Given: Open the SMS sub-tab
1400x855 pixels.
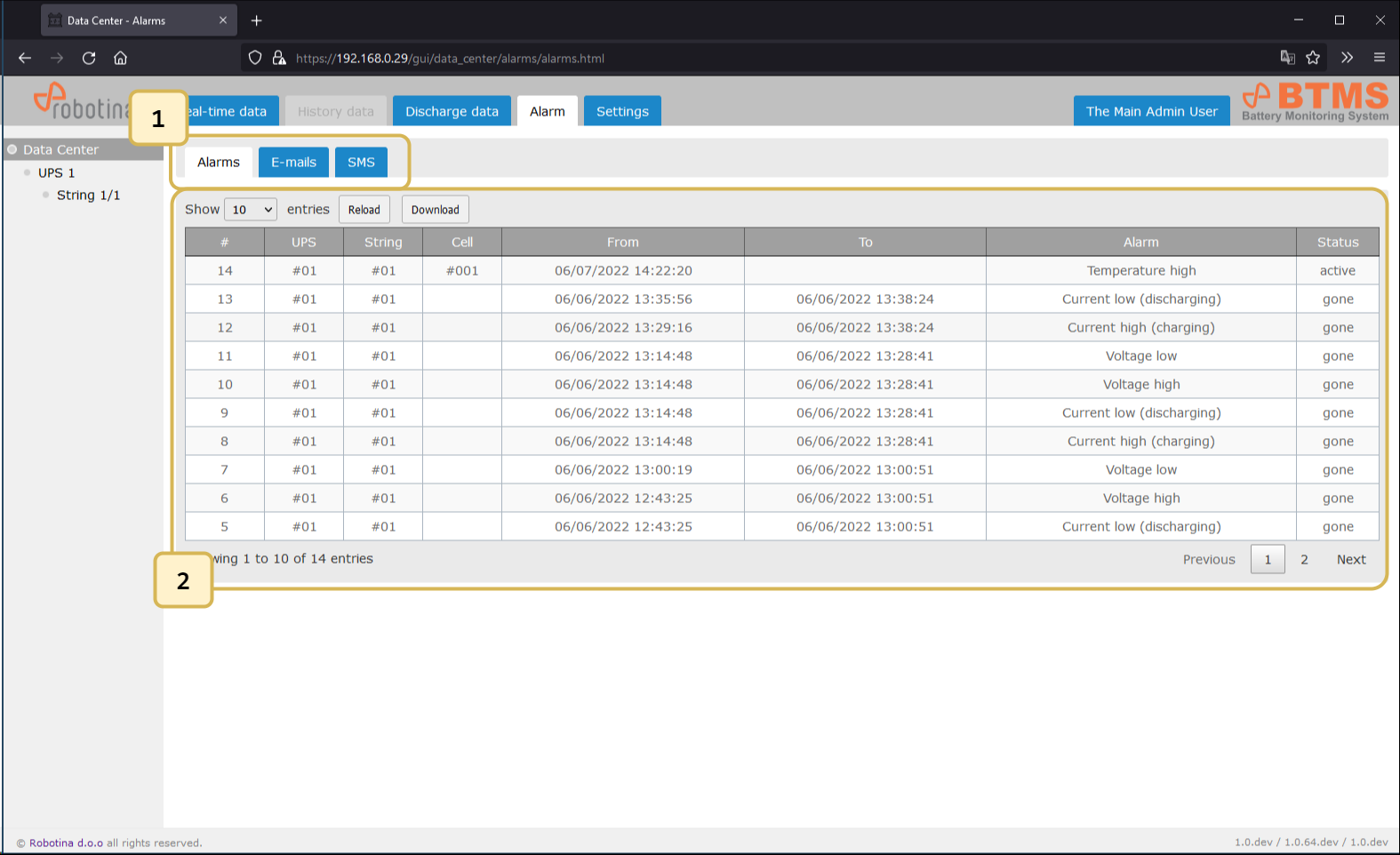Looking at the screenshot, I should 361,162.
